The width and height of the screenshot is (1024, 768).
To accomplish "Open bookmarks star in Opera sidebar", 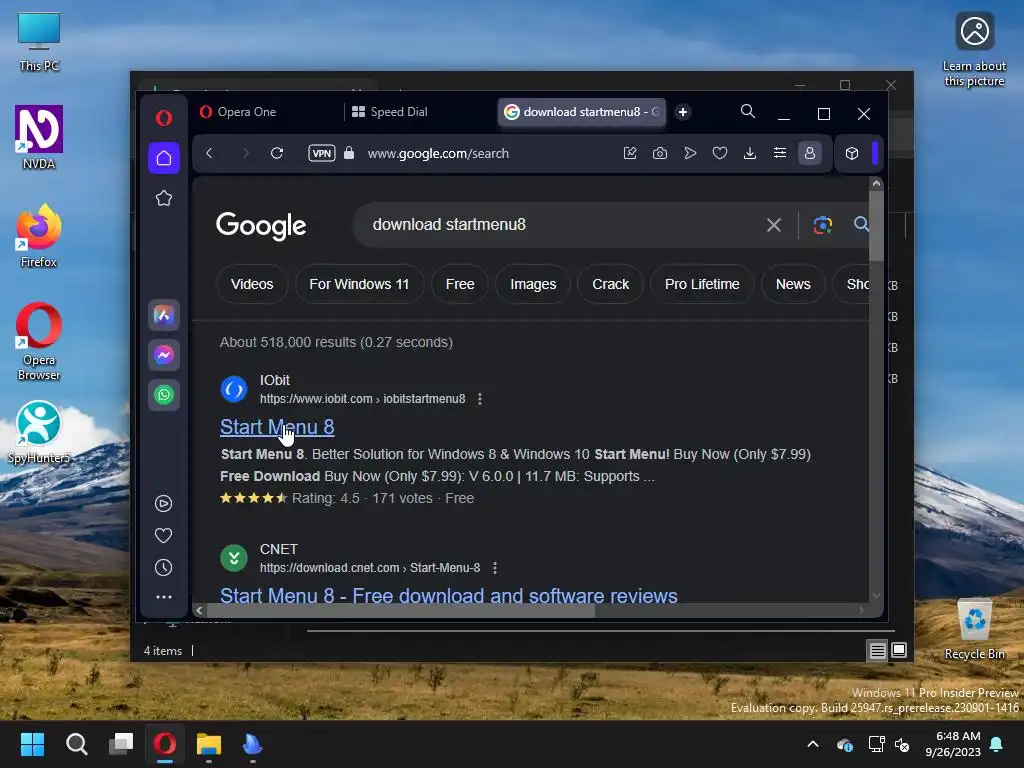I will 164,198.
